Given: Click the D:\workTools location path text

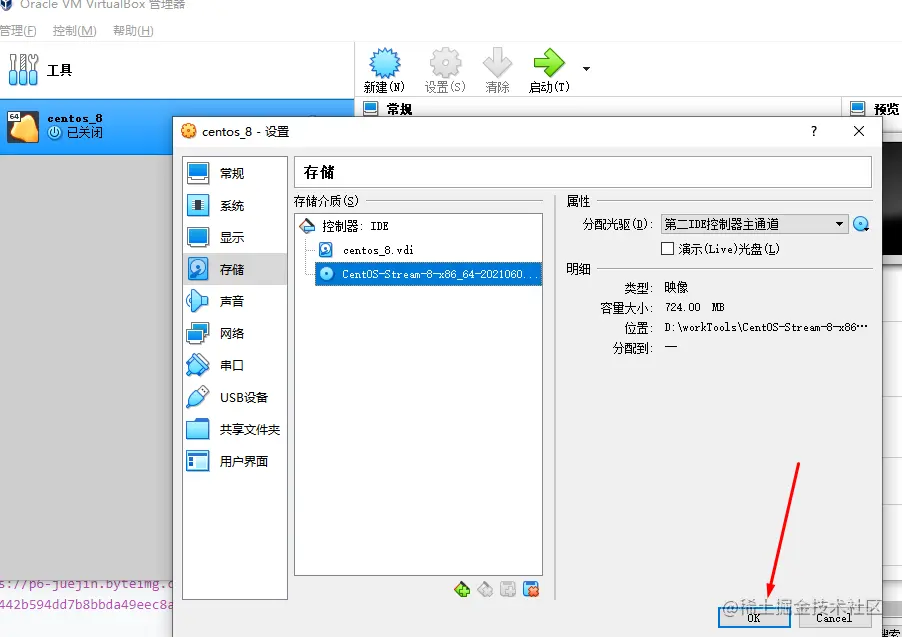Looking at the screenshot, I should click(x=766, y=327).
